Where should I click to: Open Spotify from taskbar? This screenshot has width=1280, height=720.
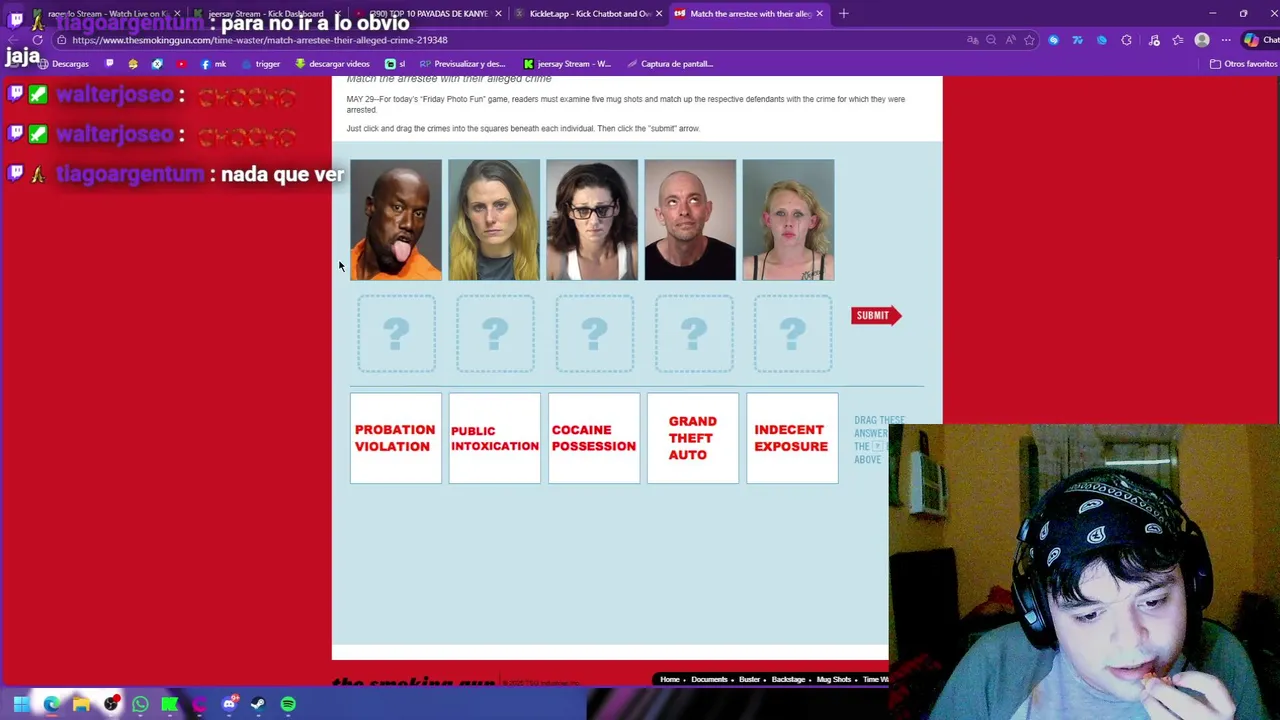point(288,705)
